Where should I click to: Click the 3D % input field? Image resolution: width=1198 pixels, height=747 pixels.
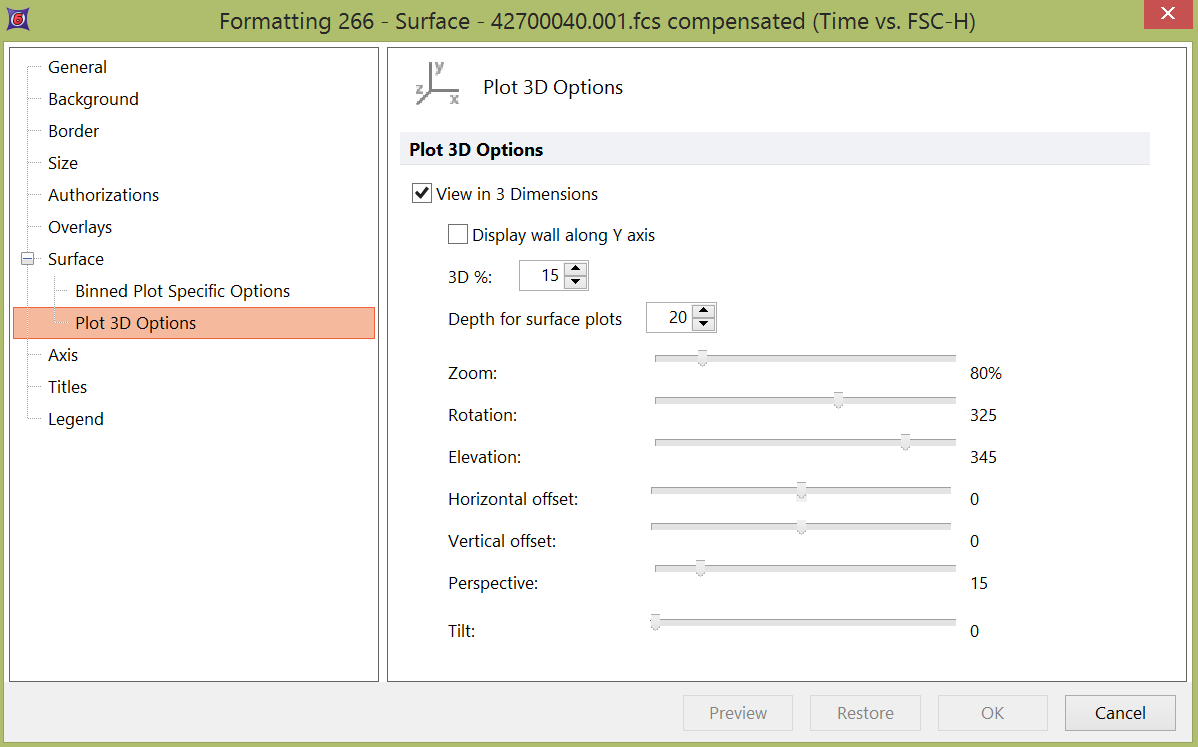coord(542,275)
